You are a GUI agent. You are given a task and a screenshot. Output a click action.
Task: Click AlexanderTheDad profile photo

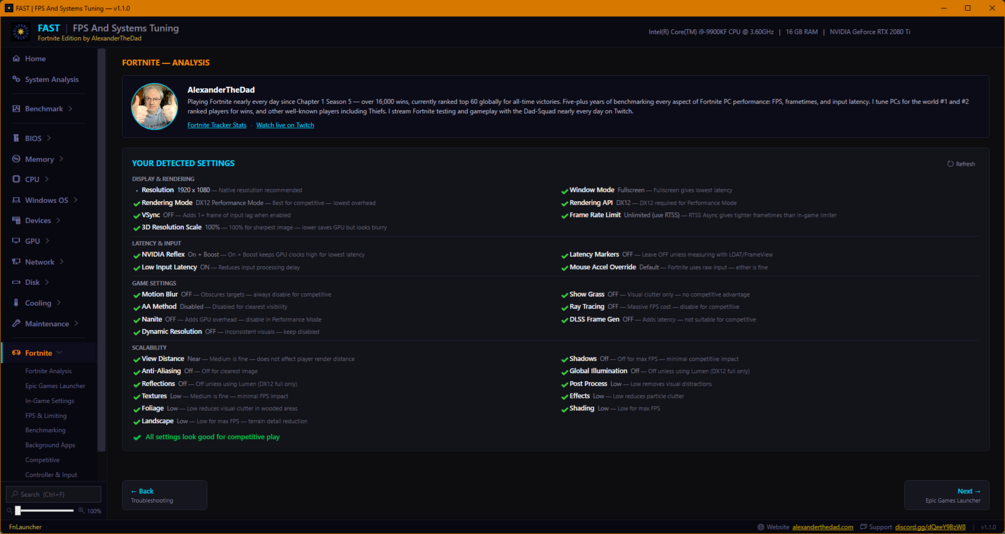point(154,106)
